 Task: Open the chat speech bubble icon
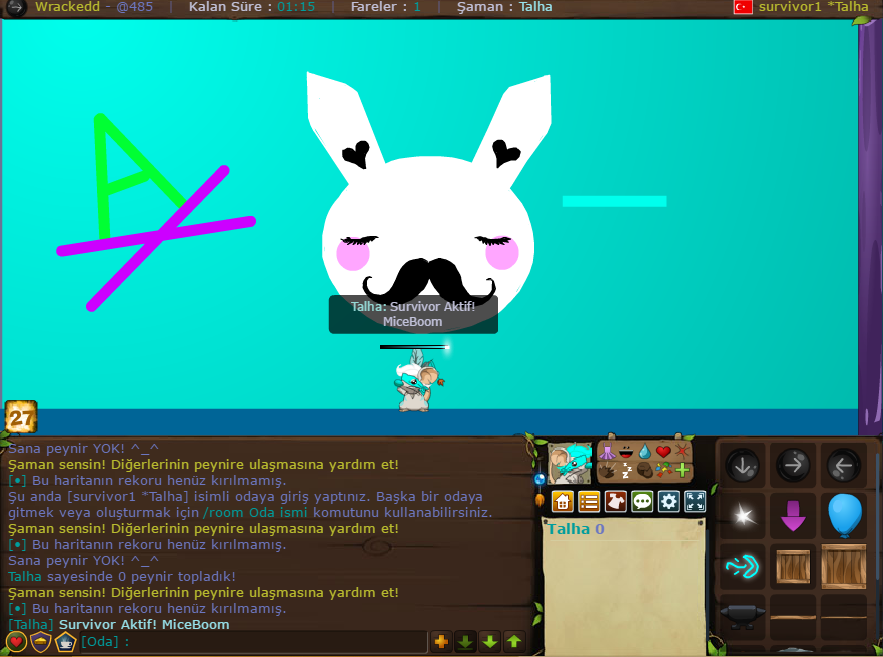tap(642, 501)
